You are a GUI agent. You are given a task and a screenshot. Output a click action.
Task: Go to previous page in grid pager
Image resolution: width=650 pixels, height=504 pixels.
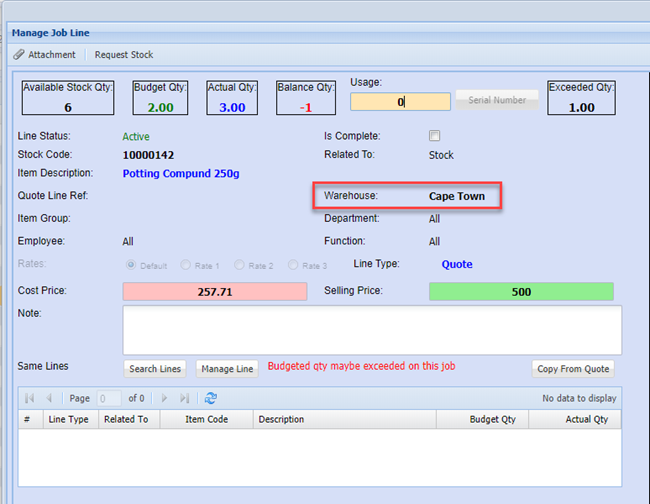(x=49, y=398)
